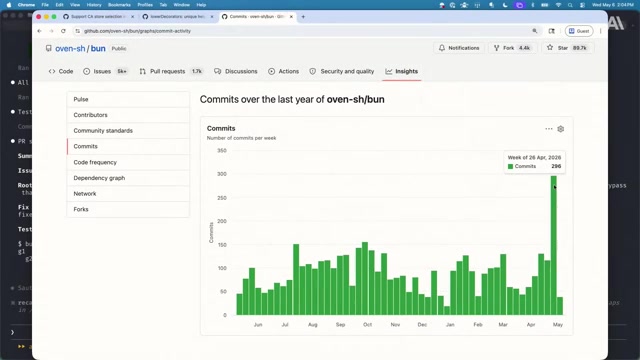The height and width of the screenshot is (360, 640).
Task: Click the zoom magnifier icon in address bar
Action: coord(535,31)
